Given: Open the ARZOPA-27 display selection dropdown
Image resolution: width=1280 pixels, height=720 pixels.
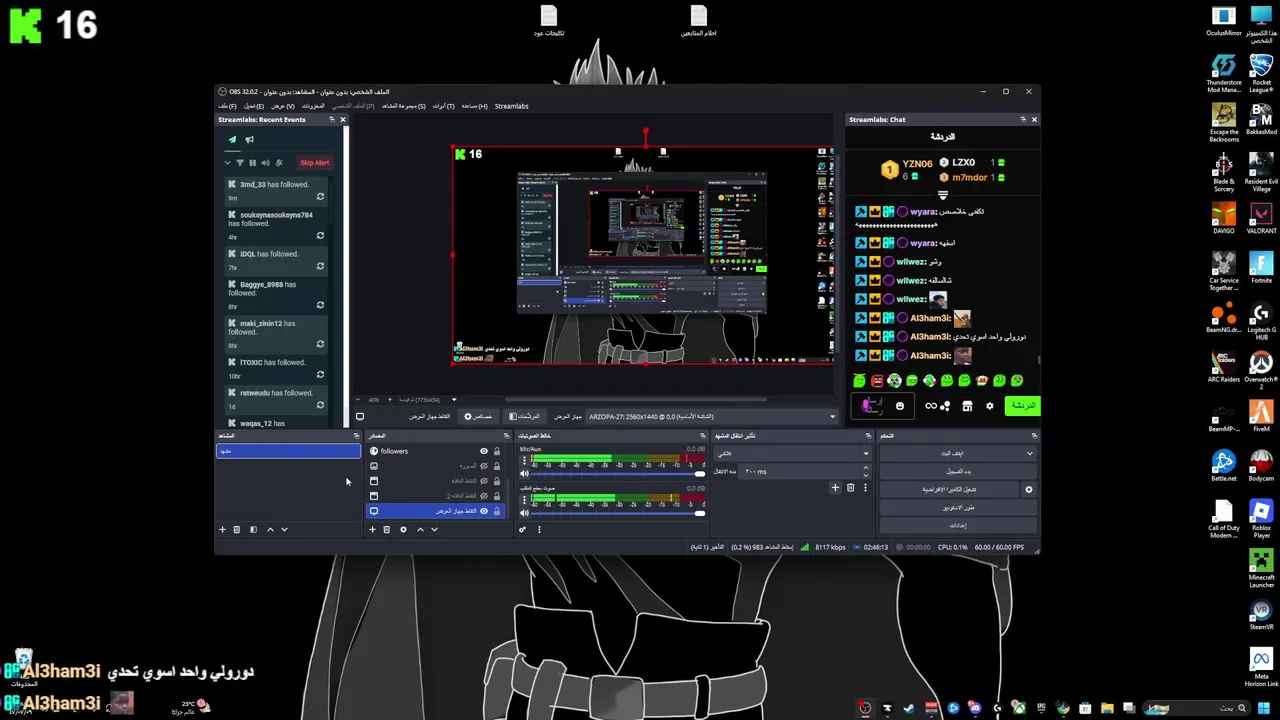Looking at the screenshot, I should (711, 417).
